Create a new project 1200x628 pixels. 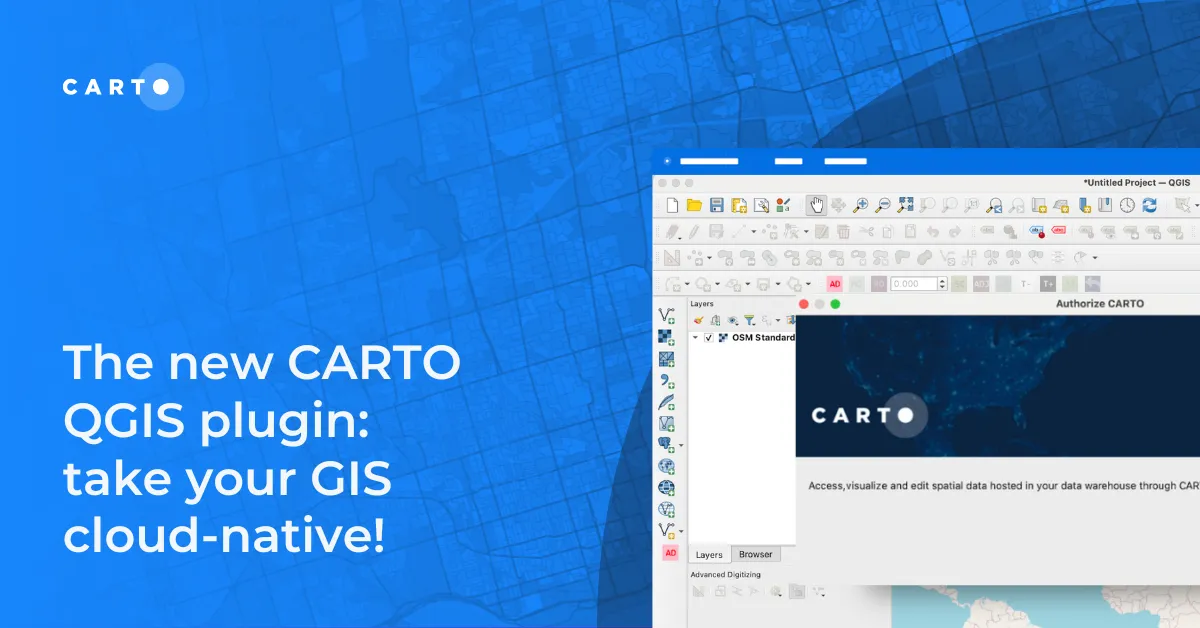673,205
